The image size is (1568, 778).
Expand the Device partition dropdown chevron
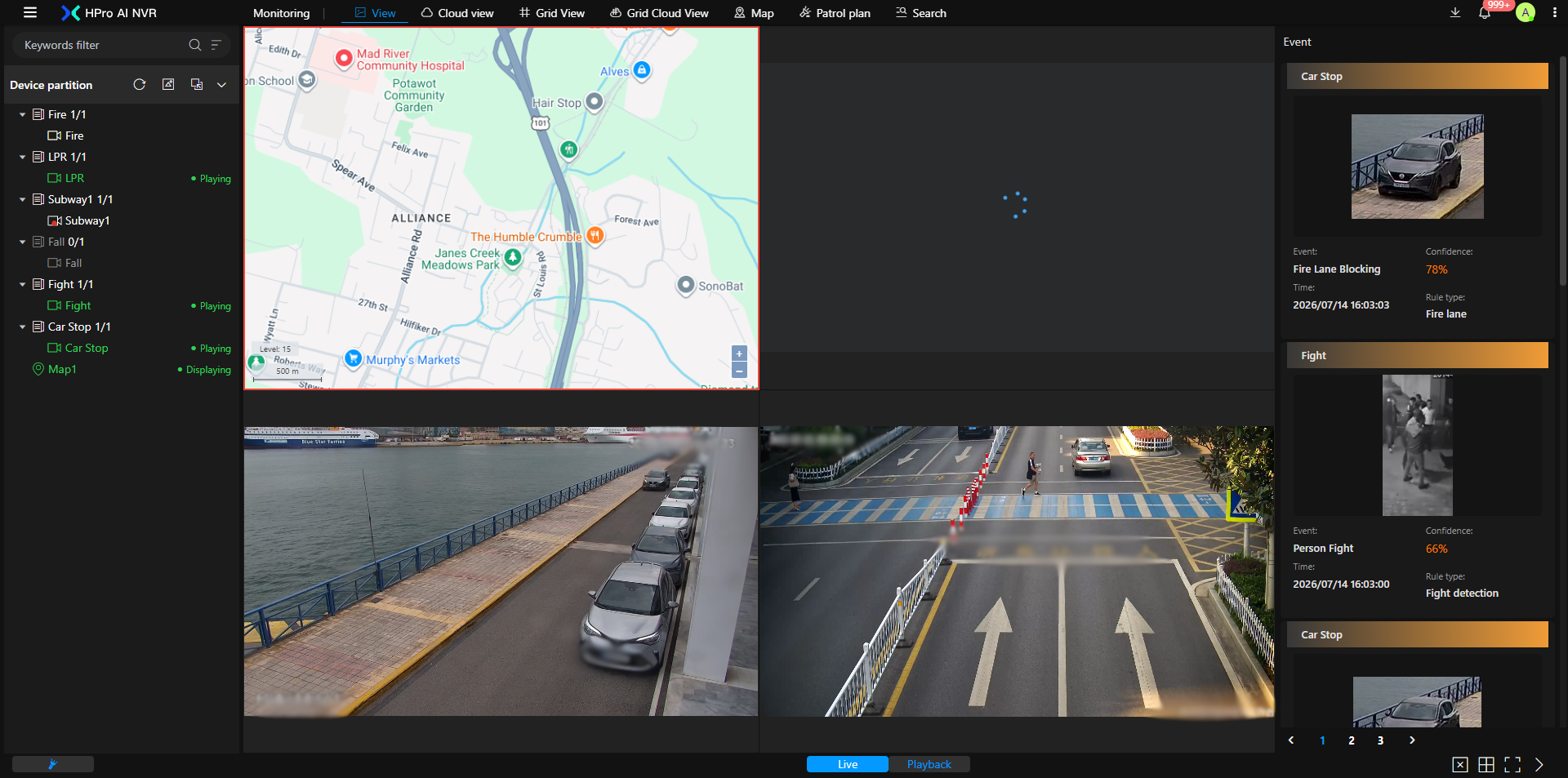pyautogui.click(x=221, y=84)
